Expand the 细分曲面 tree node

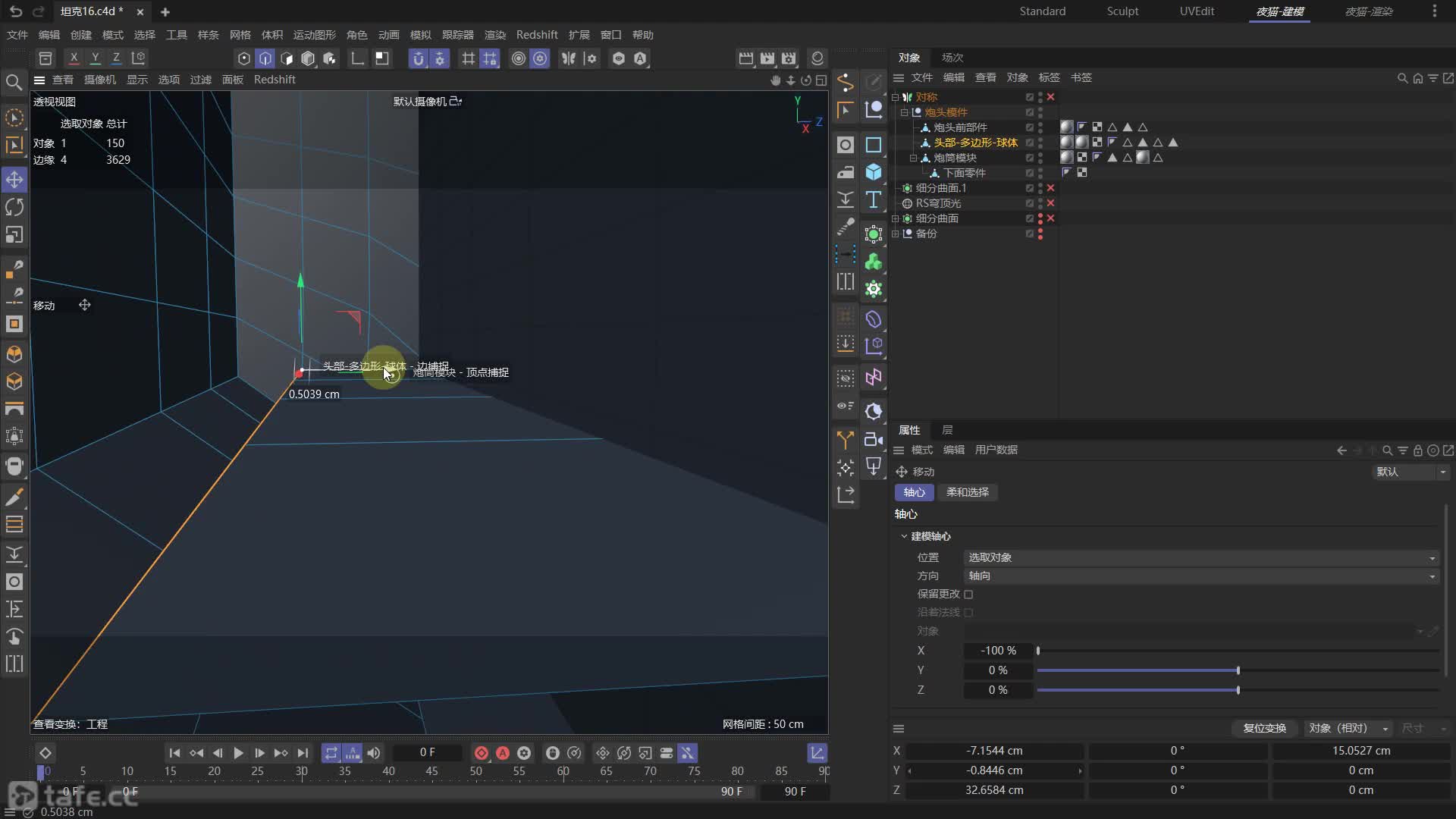895,218
